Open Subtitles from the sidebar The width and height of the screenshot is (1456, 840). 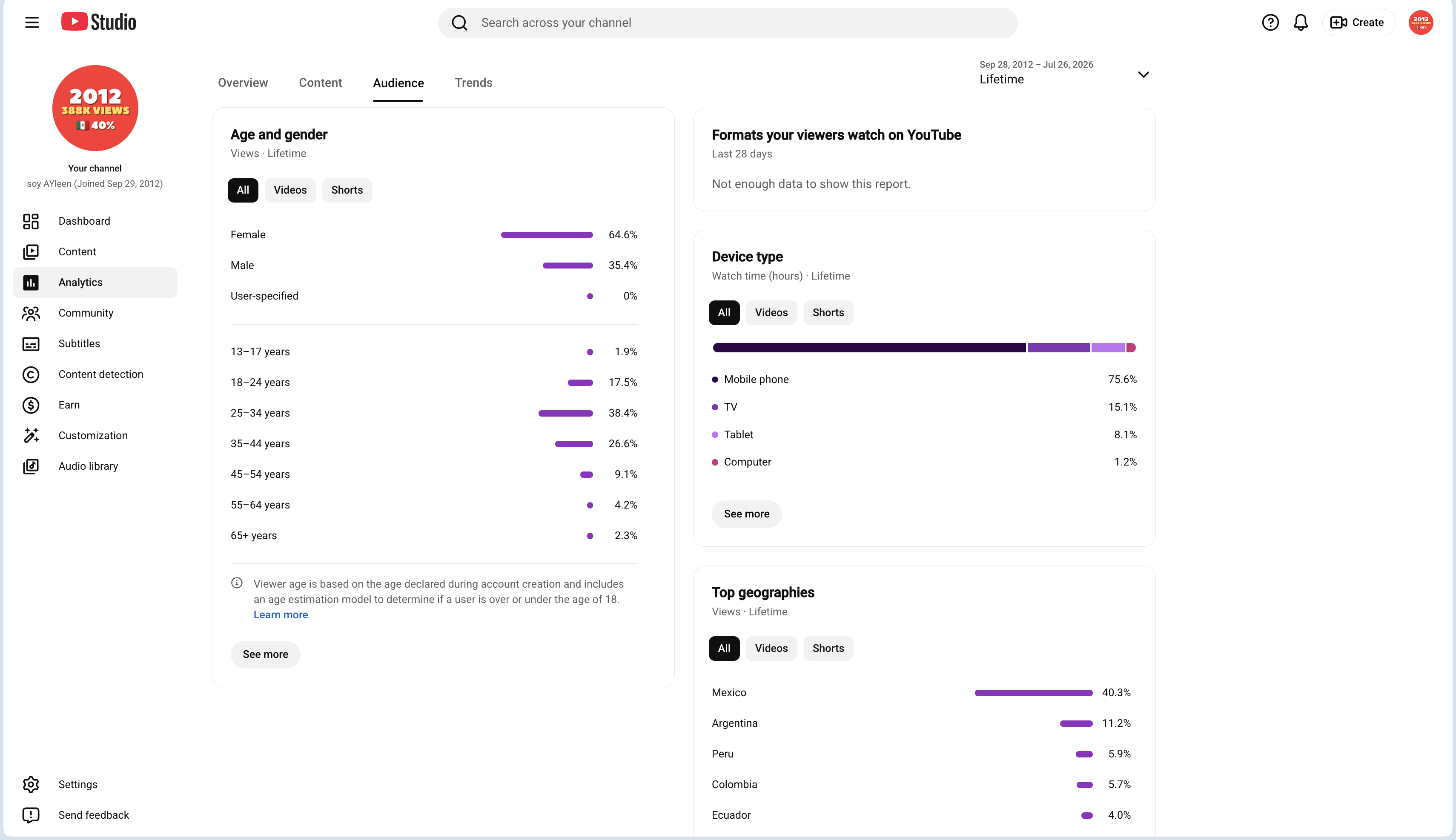[95, 344]
